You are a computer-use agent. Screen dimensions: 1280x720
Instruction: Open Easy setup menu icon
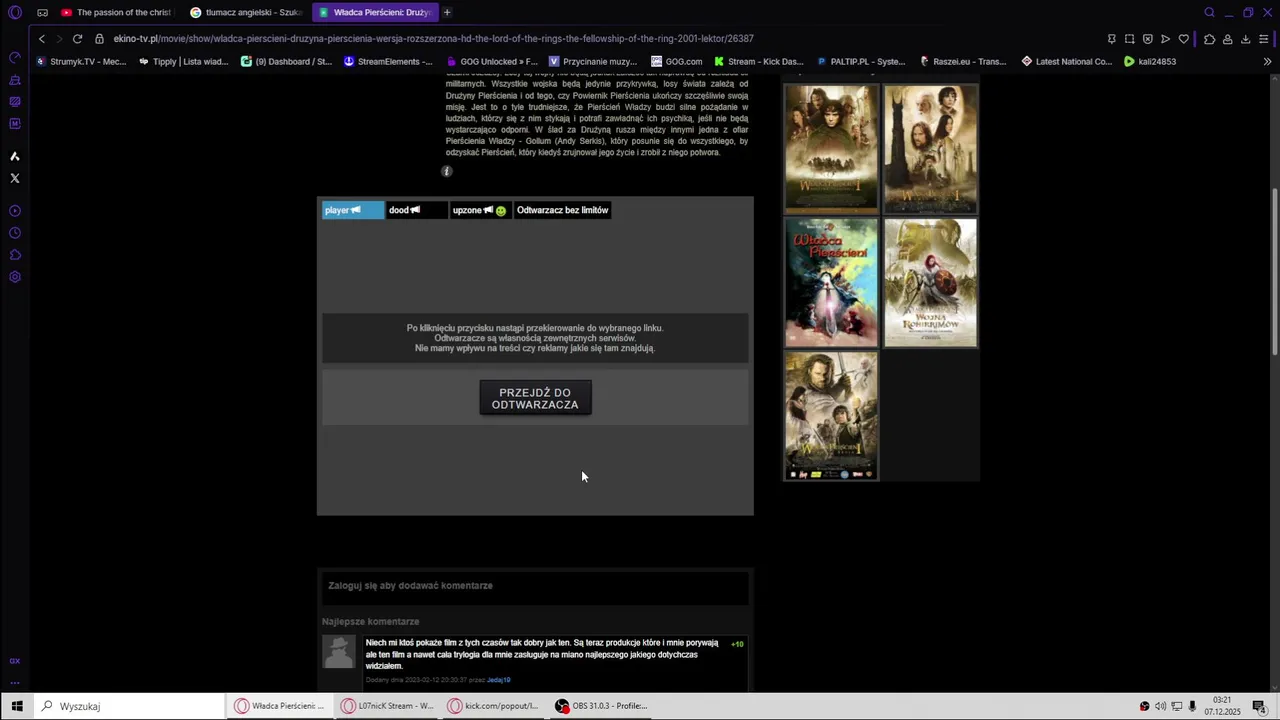click(1264, 39)
